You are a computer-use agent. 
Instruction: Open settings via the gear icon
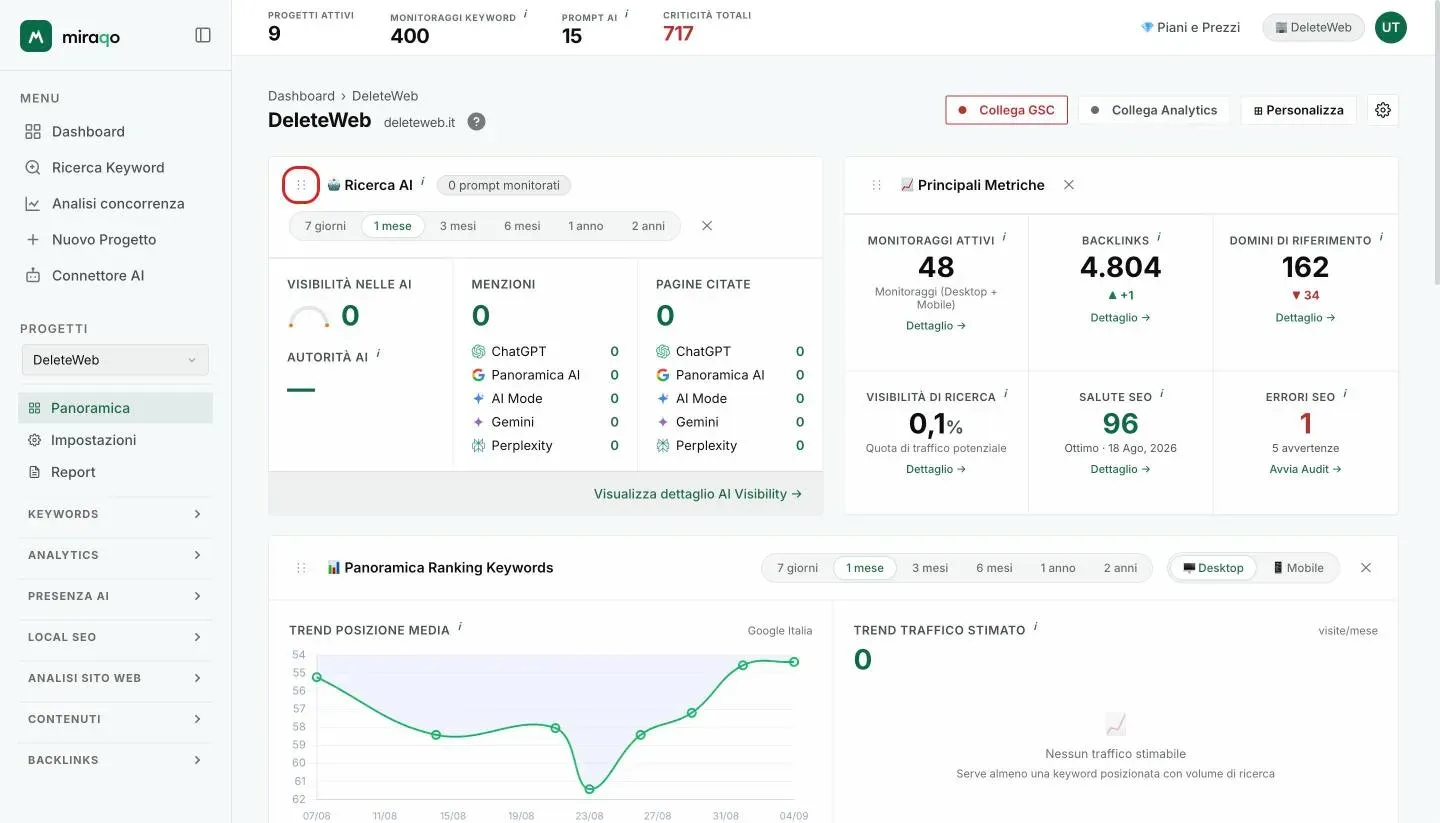1383,110
